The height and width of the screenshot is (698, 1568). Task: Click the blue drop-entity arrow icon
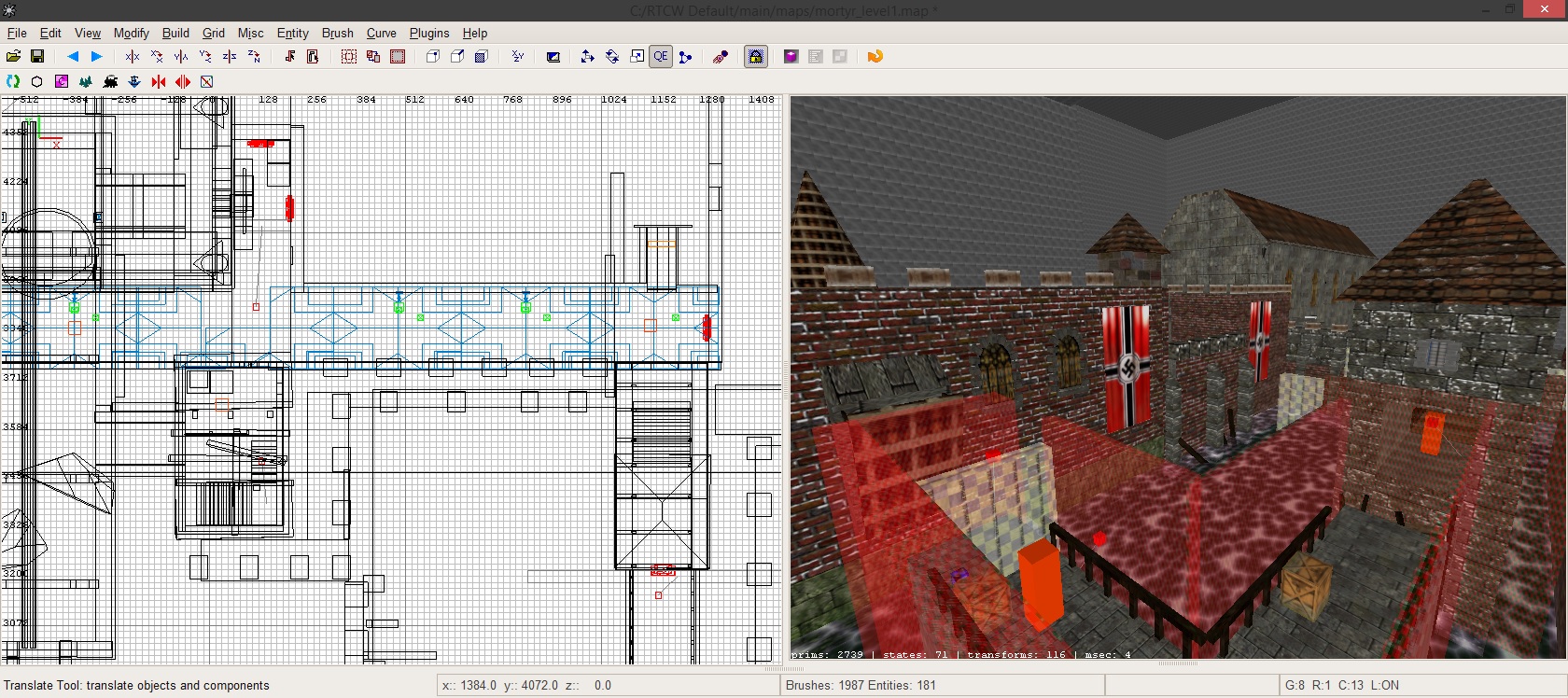pyautogui.click(x=134, y=81)
